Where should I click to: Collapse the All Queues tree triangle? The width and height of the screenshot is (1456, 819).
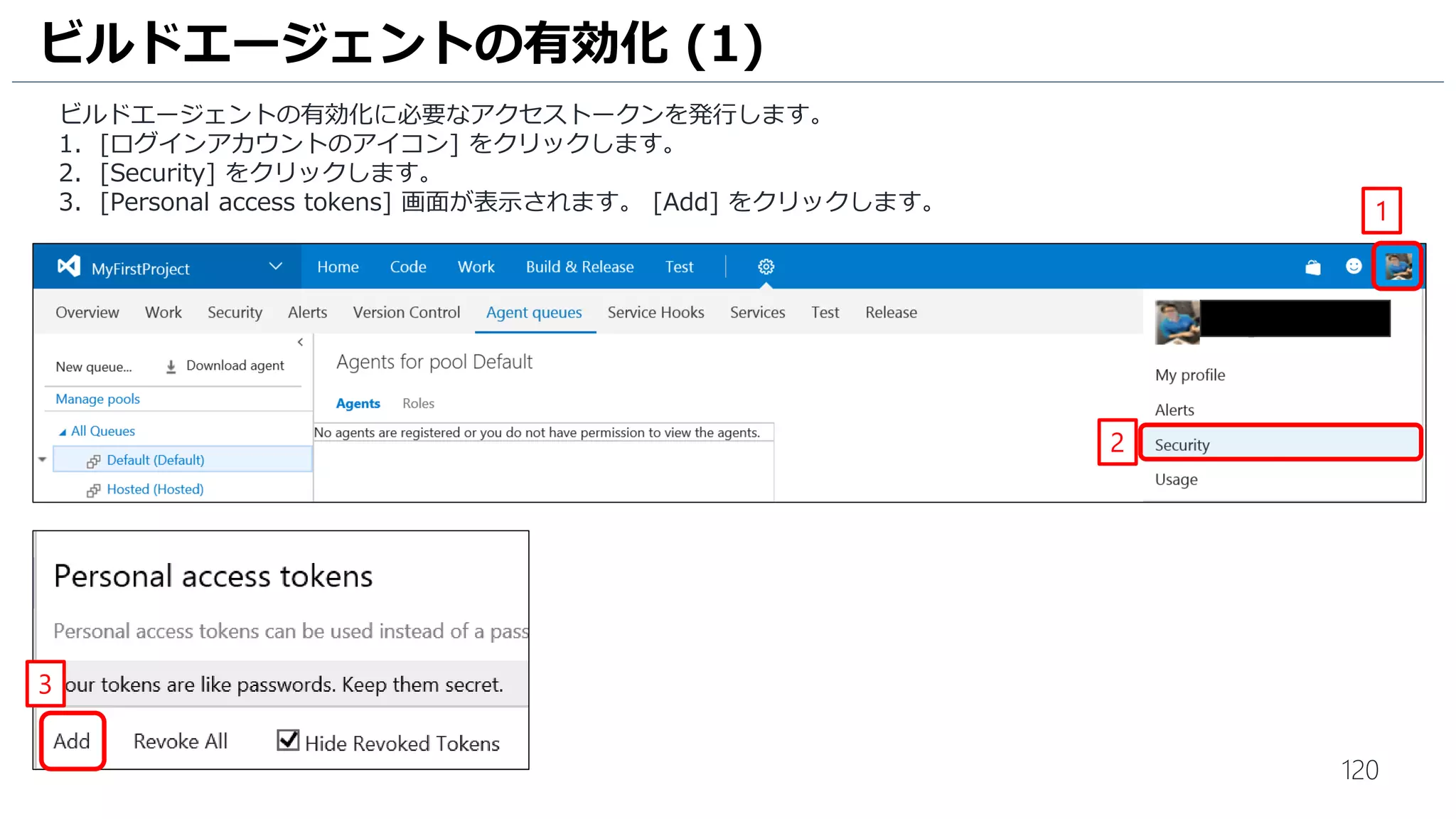[x=63, y=432]
